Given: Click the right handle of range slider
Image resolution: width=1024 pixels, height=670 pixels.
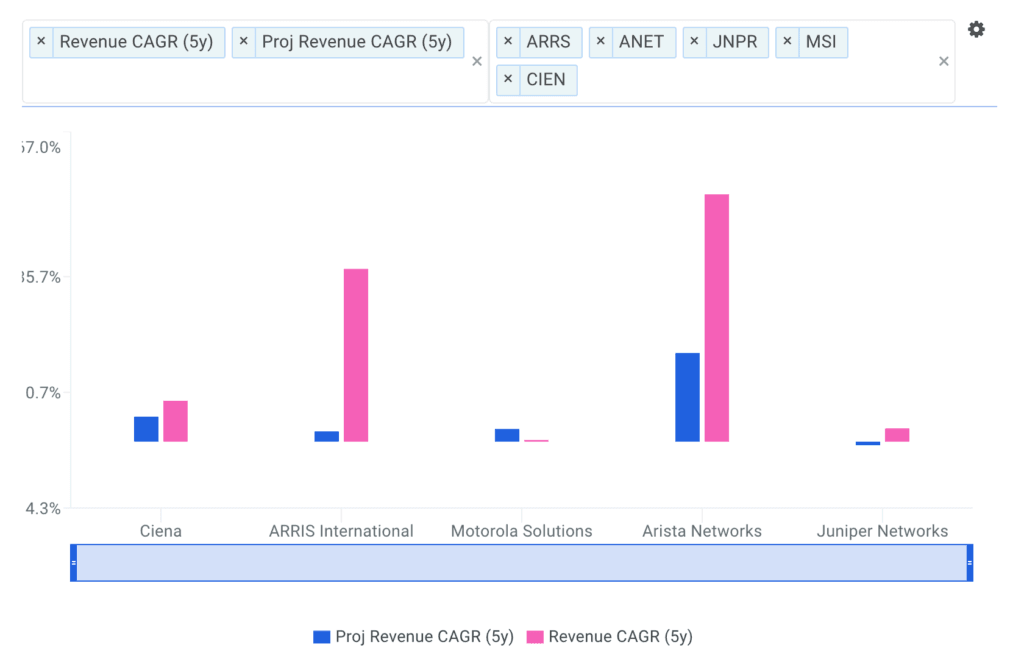Looking at the screenshot, I should tap(969, 563).
